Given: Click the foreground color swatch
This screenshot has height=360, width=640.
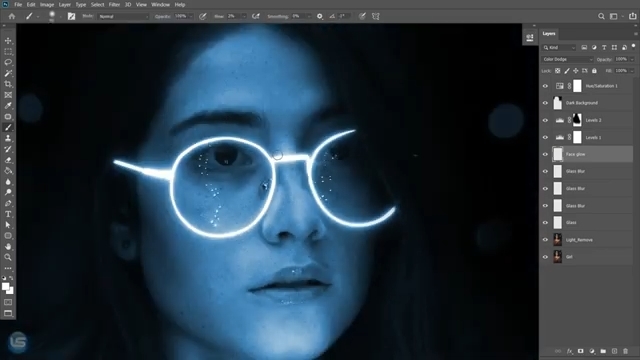Looking at the screenshot, I should click(x=5, y=287).
